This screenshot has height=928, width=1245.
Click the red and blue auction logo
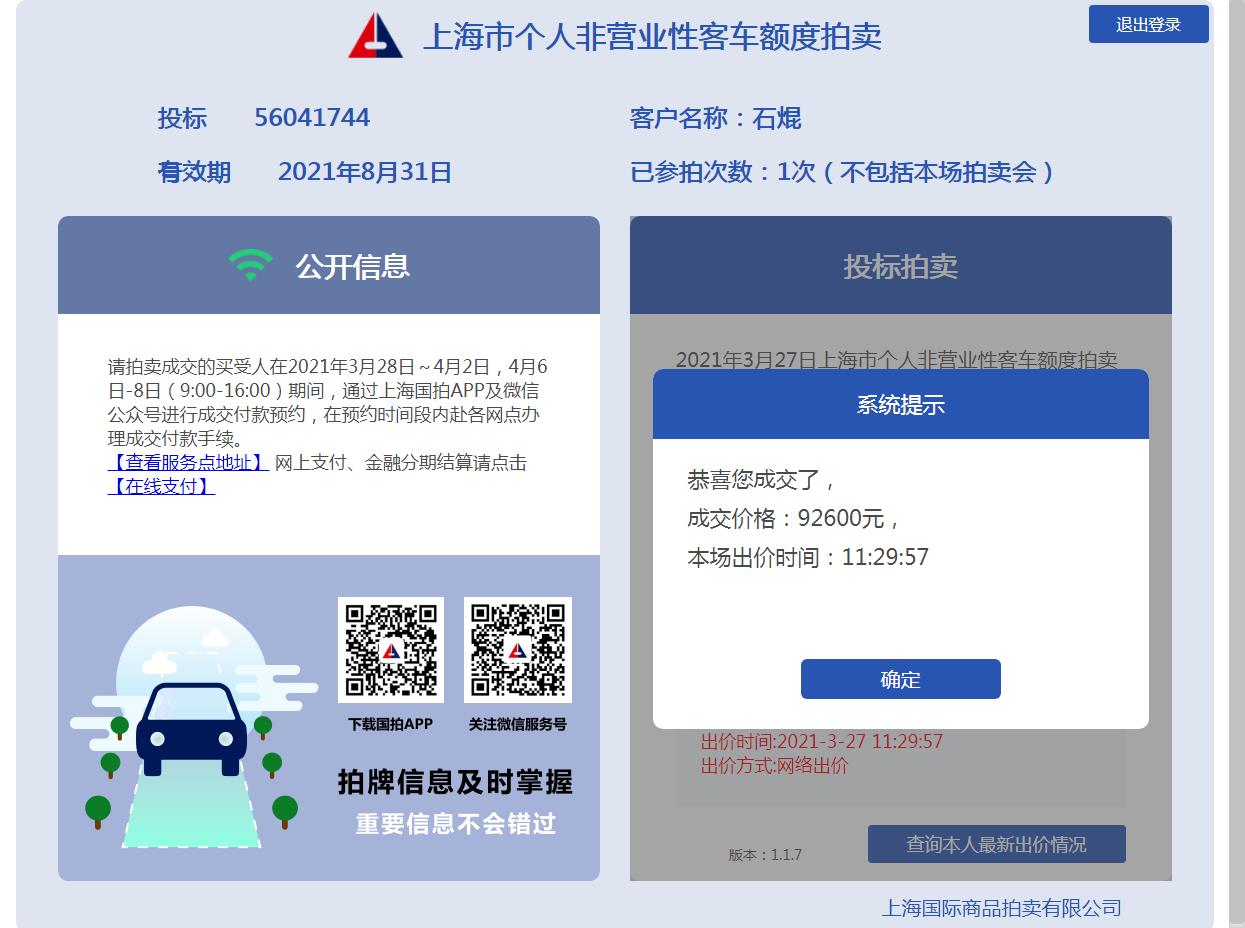click(x=376, y=35)
